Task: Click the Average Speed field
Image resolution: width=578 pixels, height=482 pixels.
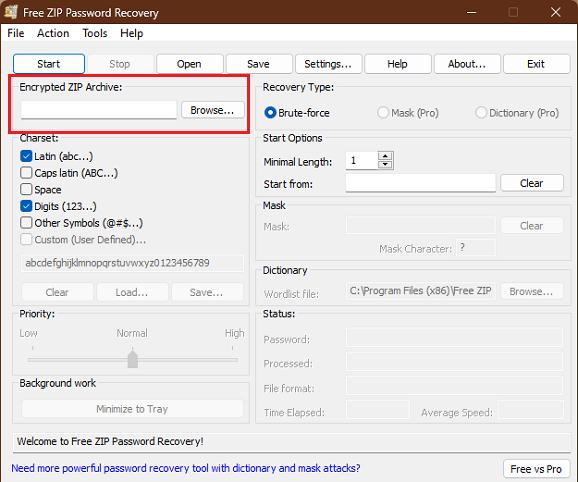Action: (x=531, y=410)
